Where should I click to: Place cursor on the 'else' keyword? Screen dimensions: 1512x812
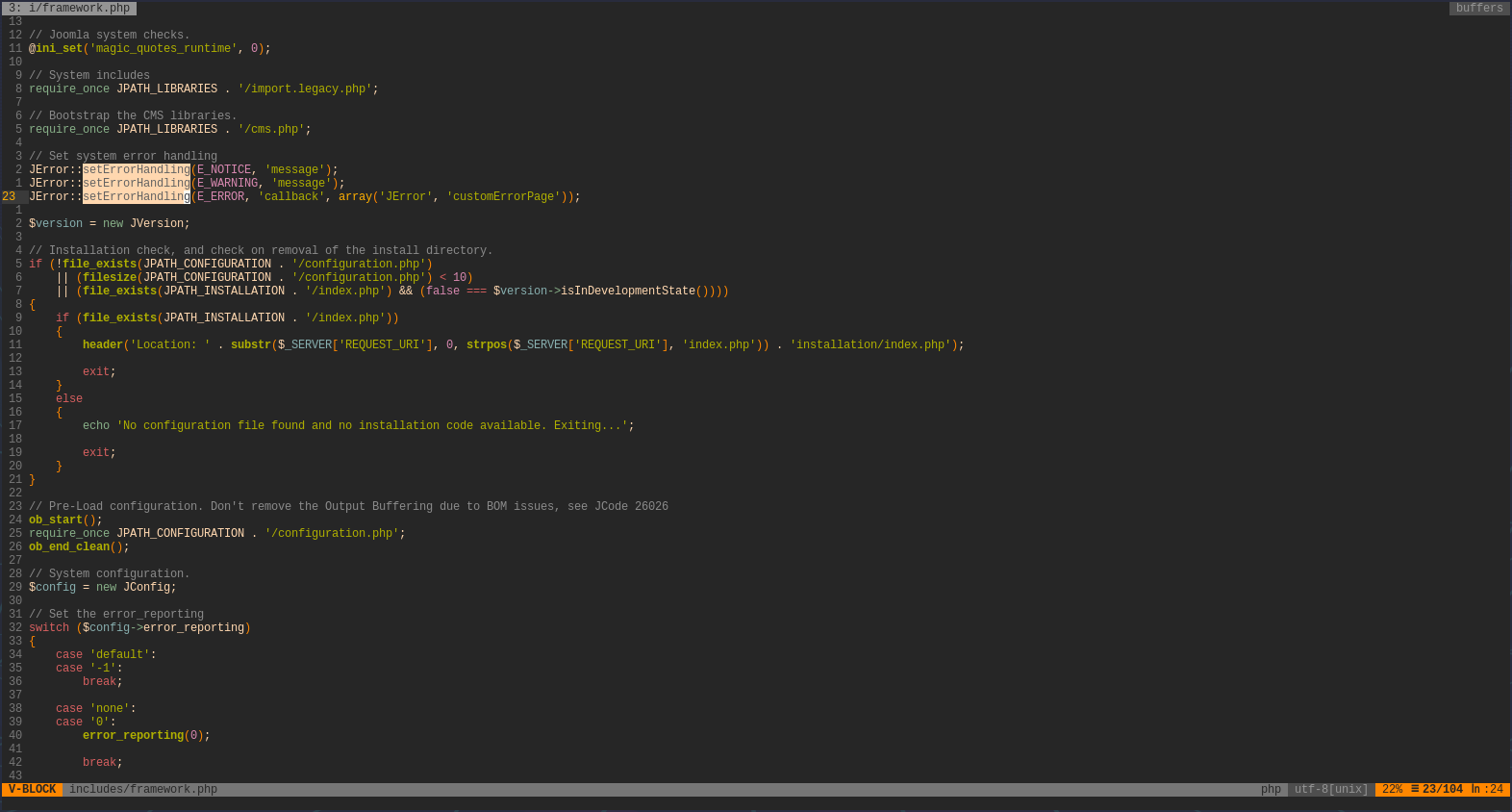[69, 398]
